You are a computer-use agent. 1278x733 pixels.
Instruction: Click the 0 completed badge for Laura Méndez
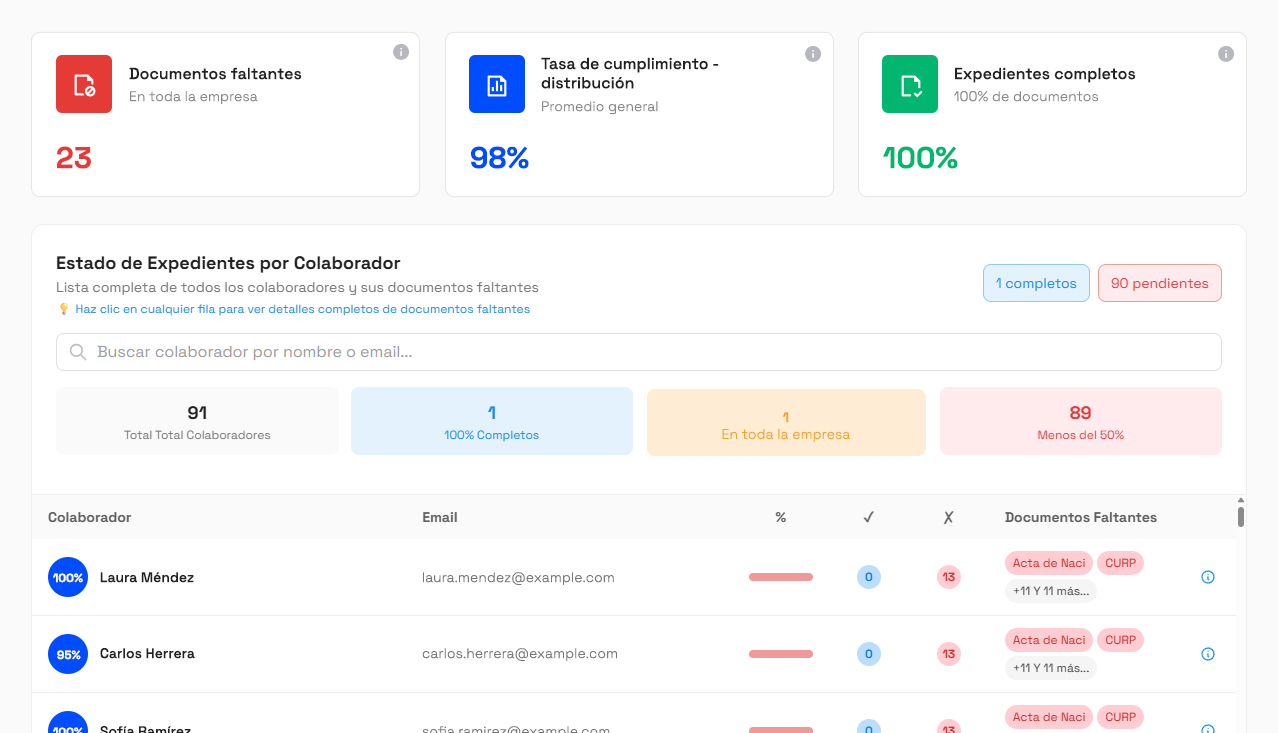(x=869, y=577)
